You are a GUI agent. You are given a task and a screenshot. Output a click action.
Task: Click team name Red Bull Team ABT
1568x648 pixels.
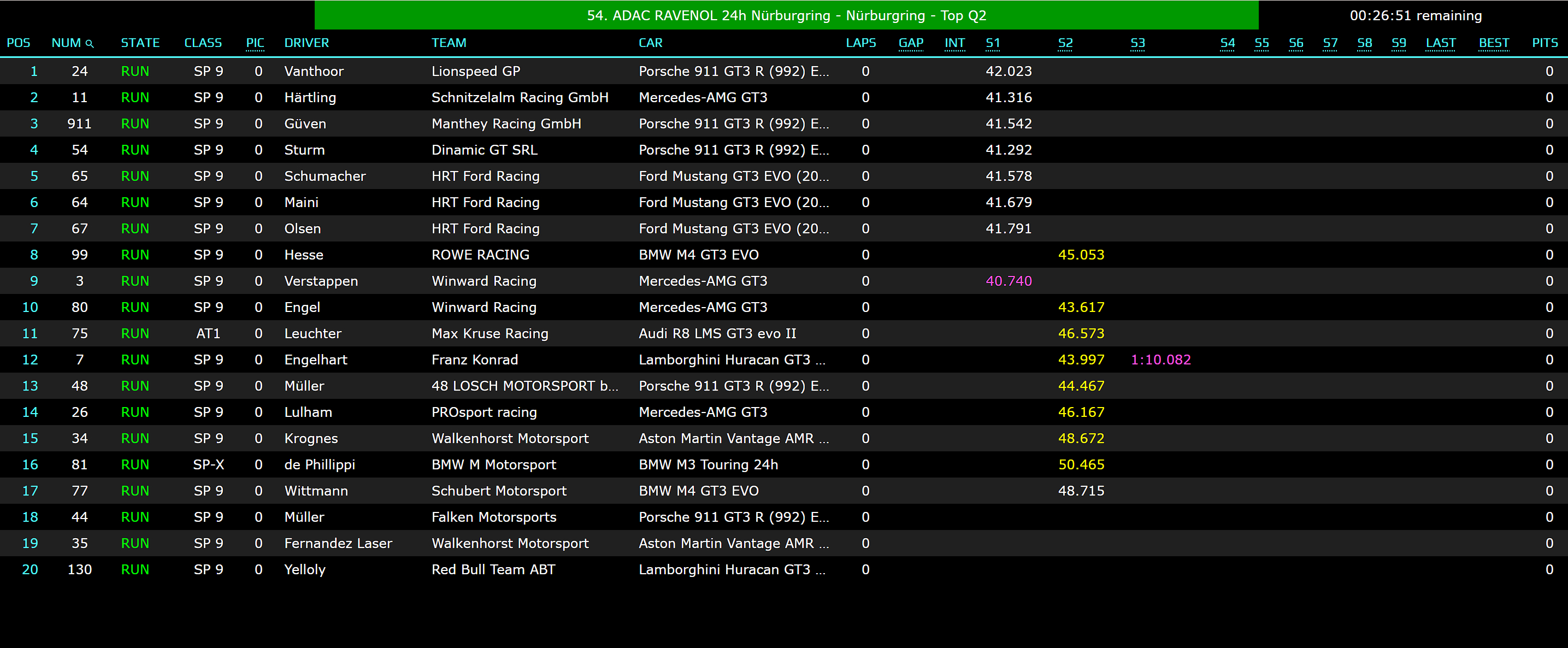[x=494, y=569]
